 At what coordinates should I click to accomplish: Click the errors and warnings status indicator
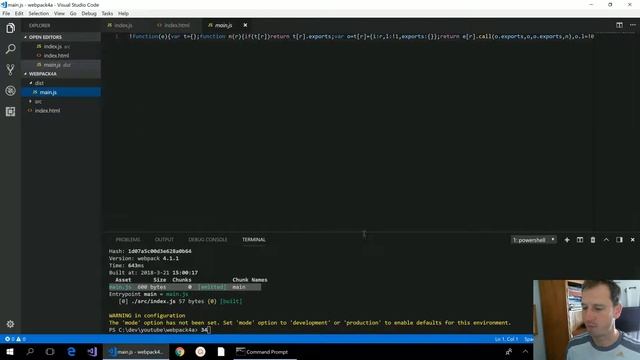click(x=15, y=339)
